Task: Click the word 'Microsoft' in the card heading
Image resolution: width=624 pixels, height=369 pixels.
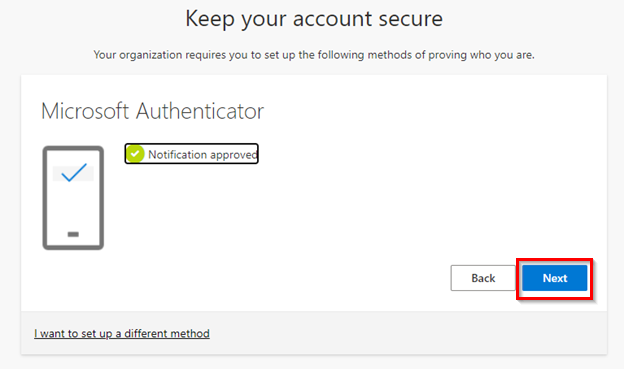Action: pyautogui.click(x=85, y=111)
